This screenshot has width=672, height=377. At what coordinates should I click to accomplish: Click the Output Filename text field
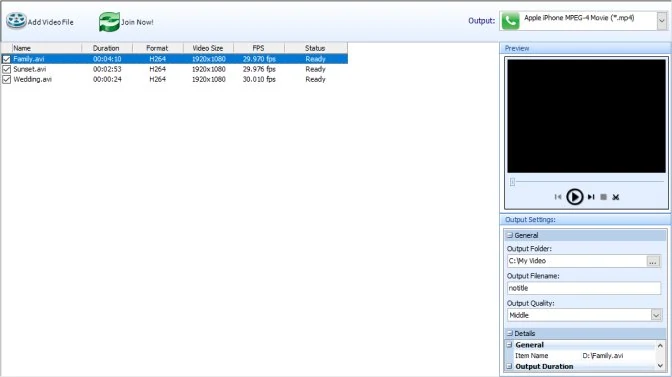pyautogui.click(x=584, y=288)
